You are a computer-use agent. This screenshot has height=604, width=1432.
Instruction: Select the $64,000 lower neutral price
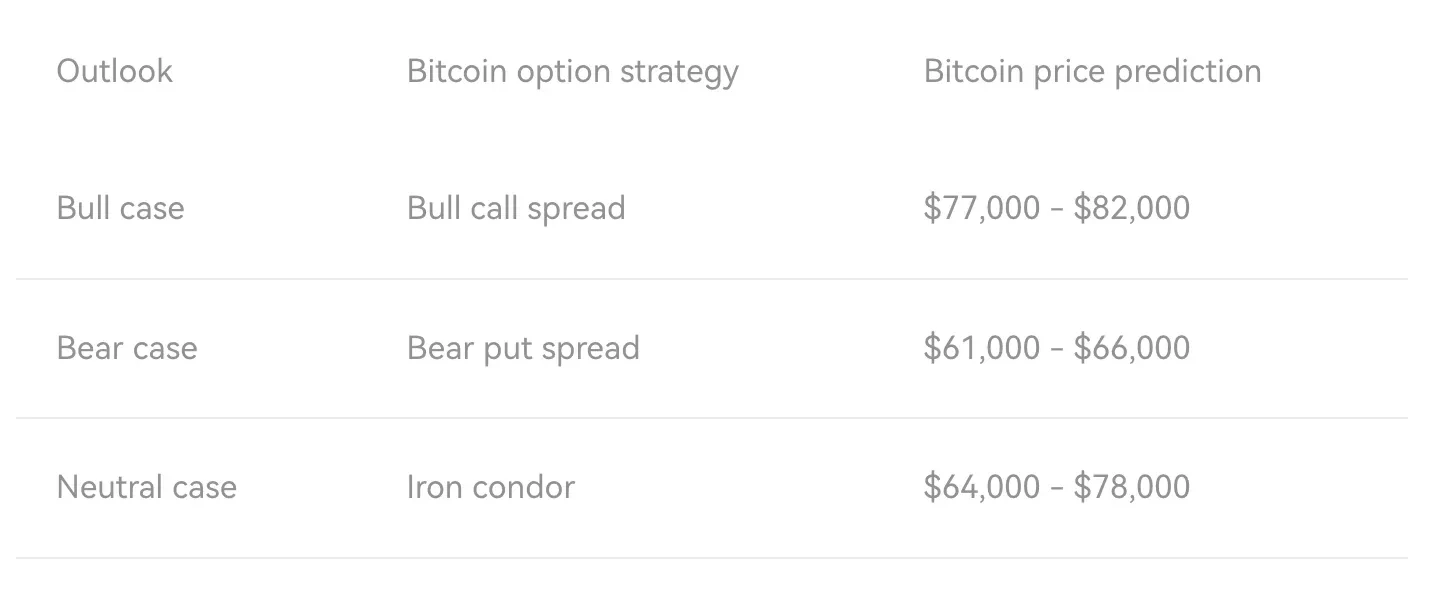tap(982, 487)
